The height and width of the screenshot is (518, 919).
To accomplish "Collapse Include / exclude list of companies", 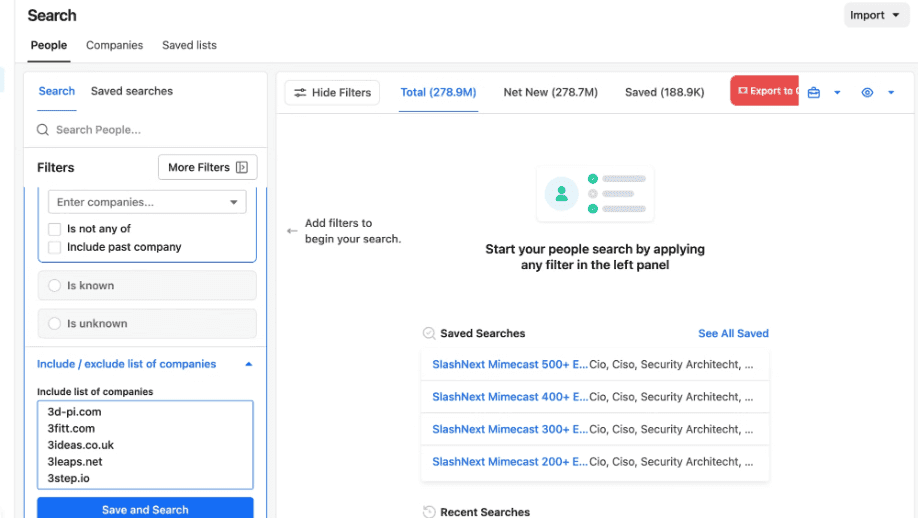I will coord(249,364).
